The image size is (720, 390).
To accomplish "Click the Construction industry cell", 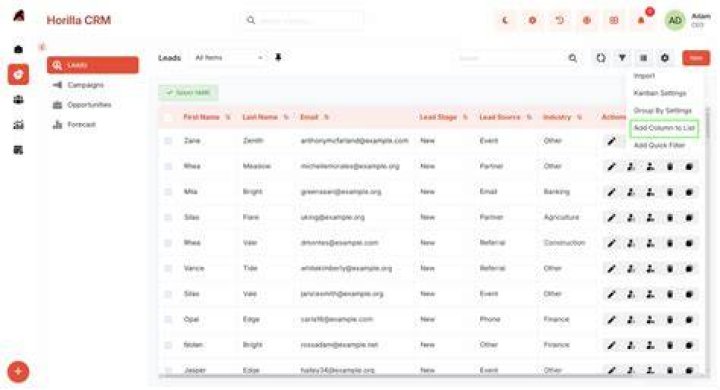I will (x=564, y=243).
